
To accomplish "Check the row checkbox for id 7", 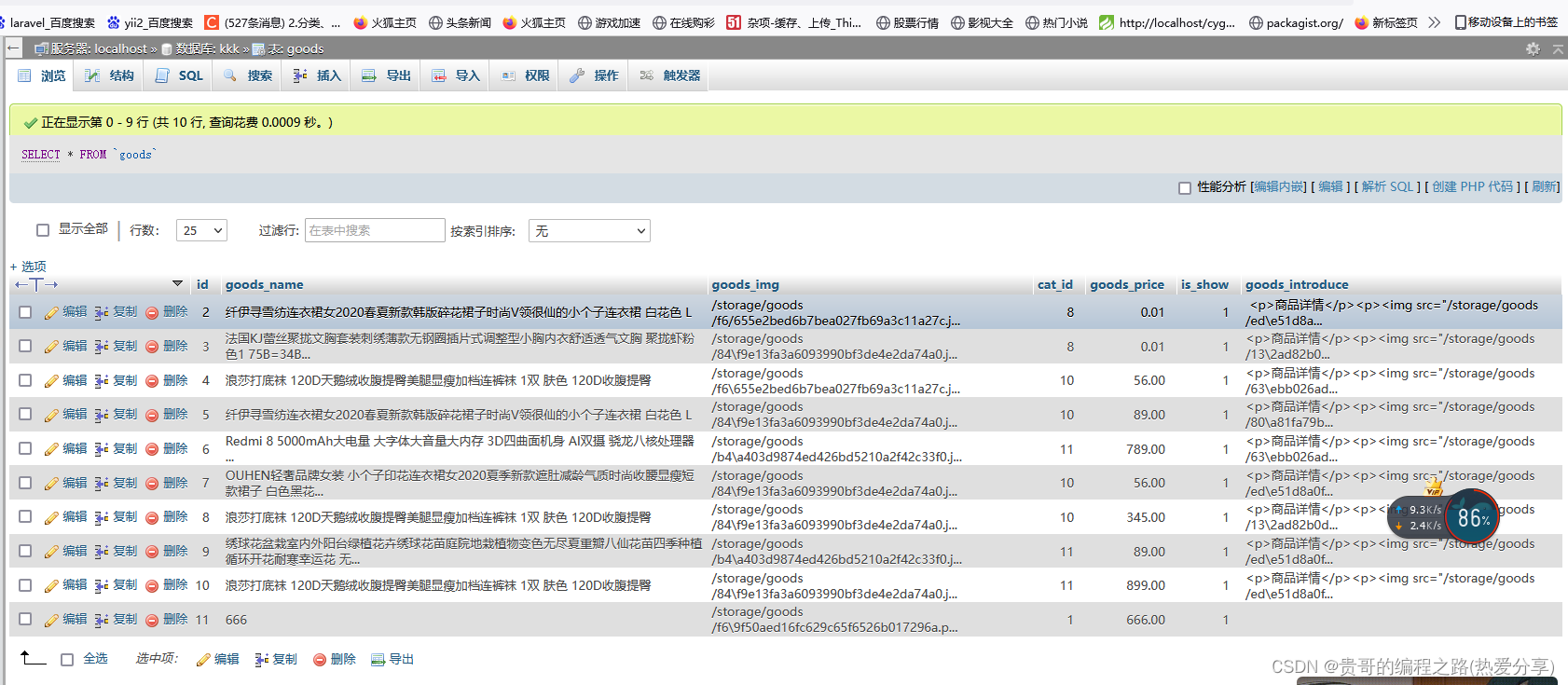I will point(25,483).
